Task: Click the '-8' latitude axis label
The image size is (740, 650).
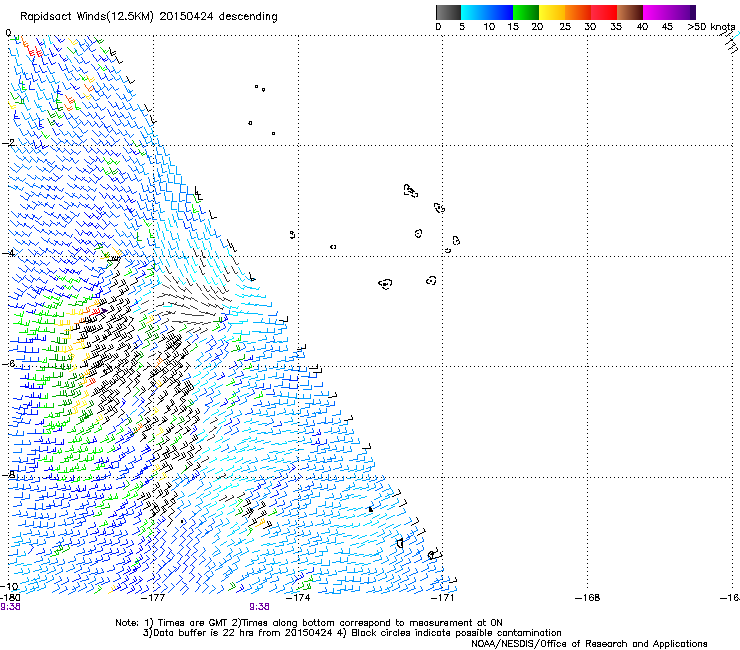Action: tap(8, 474)
